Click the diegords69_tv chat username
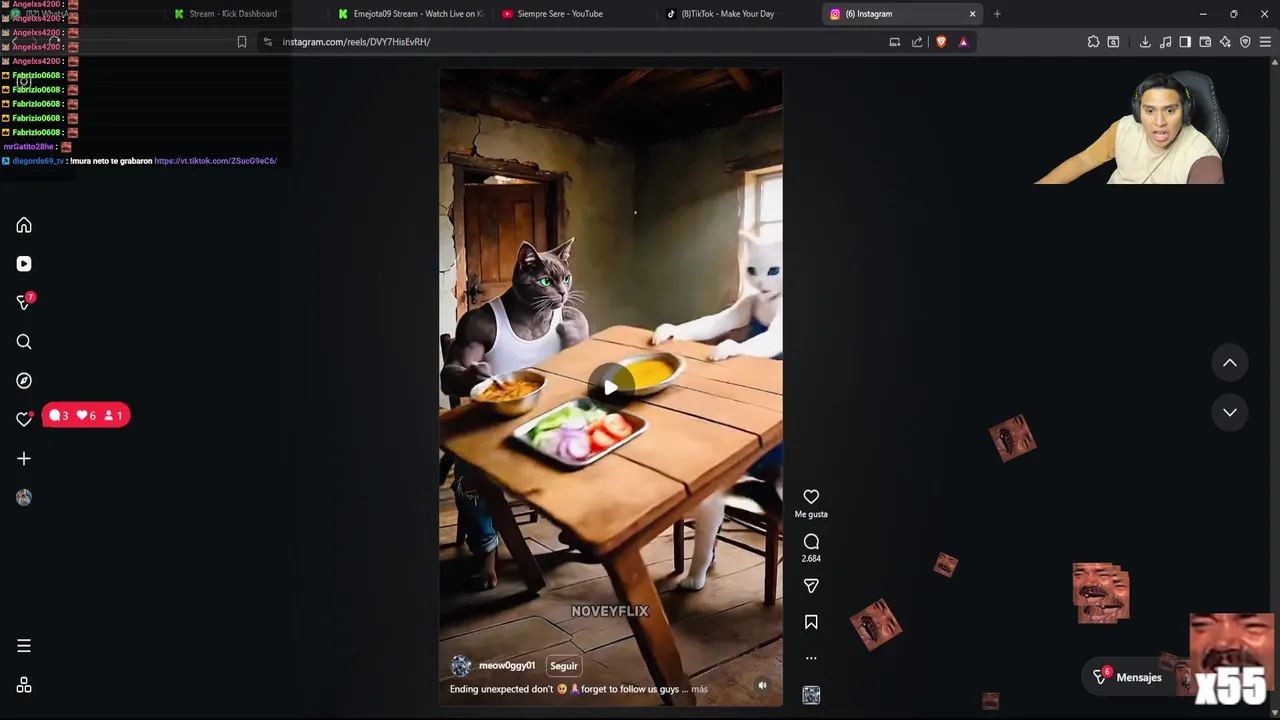The height and width of the screenshot is (720, 1280). coord(38,161)
